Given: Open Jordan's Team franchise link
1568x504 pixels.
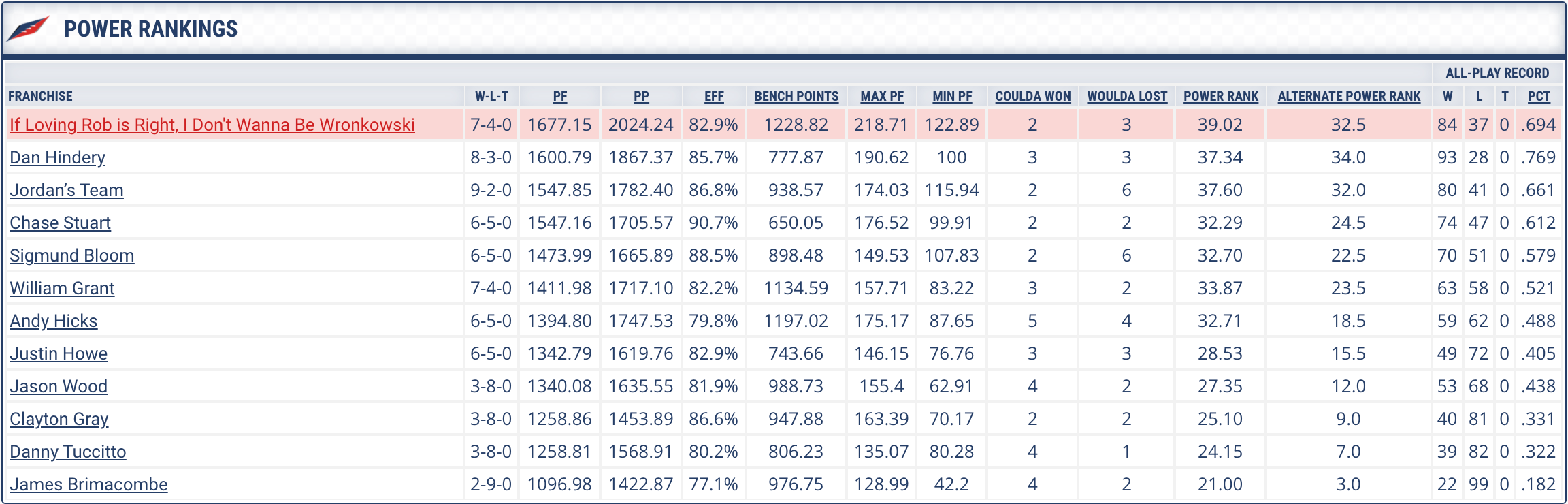Looking at the screenshot, I should click(x=67, y=190).
